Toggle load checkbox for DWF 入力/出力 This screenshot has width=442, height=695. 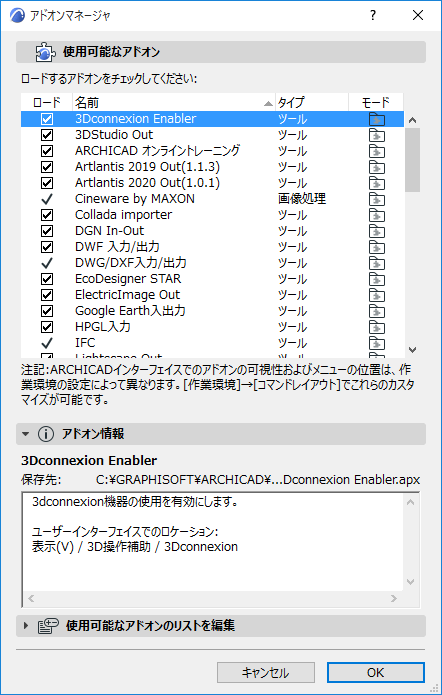(x=47, y=247)
